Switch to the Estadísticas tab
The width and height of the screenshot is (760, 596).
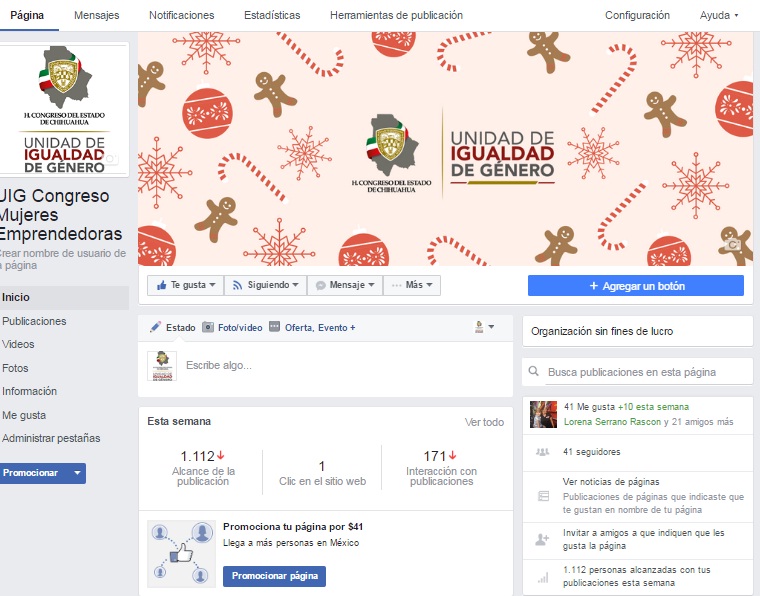point(271,15)
